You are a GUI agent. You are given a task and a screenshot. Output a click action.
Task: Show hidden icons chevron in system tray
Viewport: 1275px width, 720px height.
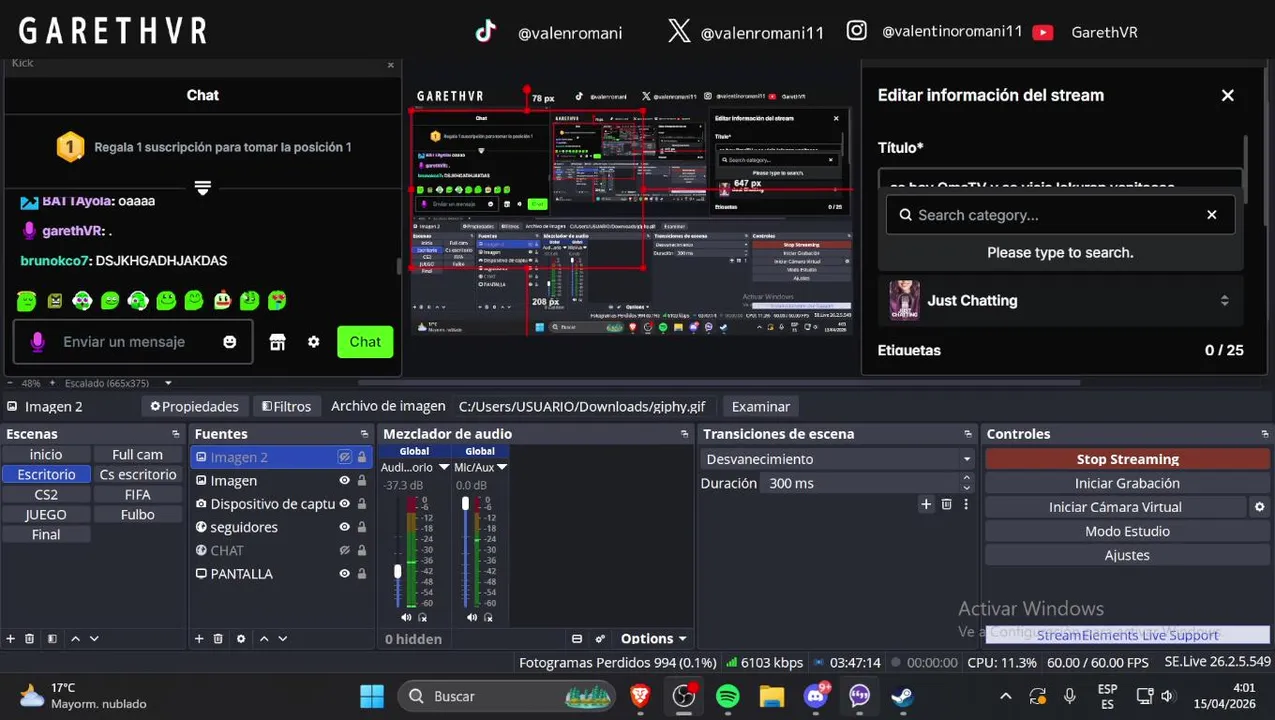(1005, 696)
